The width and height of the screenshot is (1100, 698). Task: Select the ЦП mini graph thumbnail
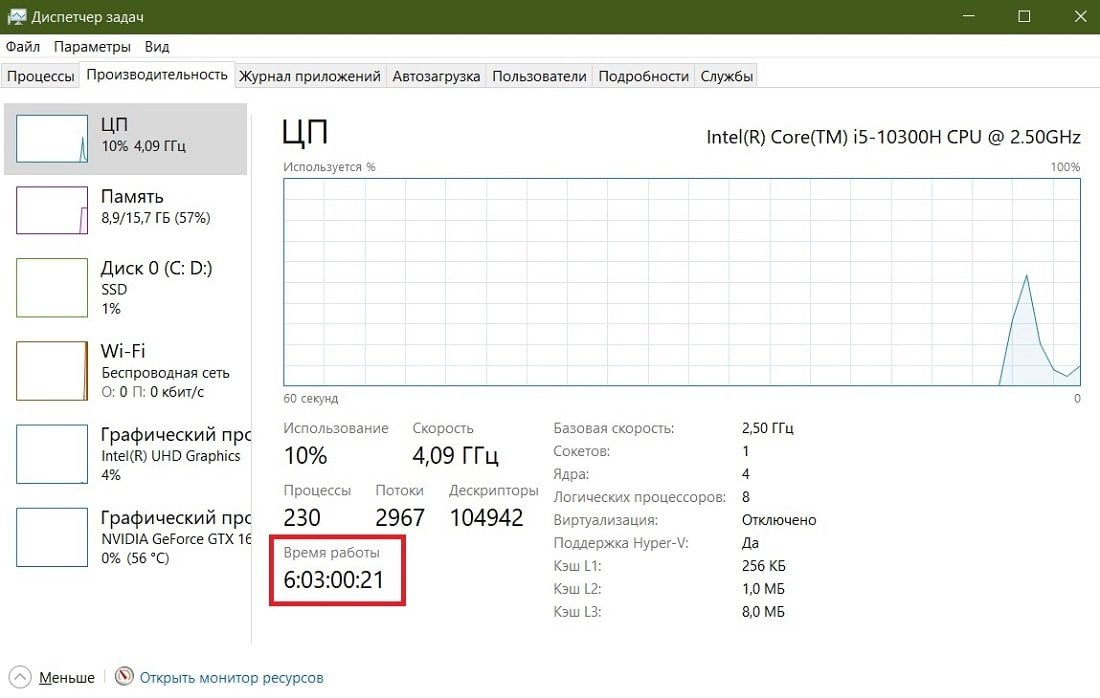52,139
